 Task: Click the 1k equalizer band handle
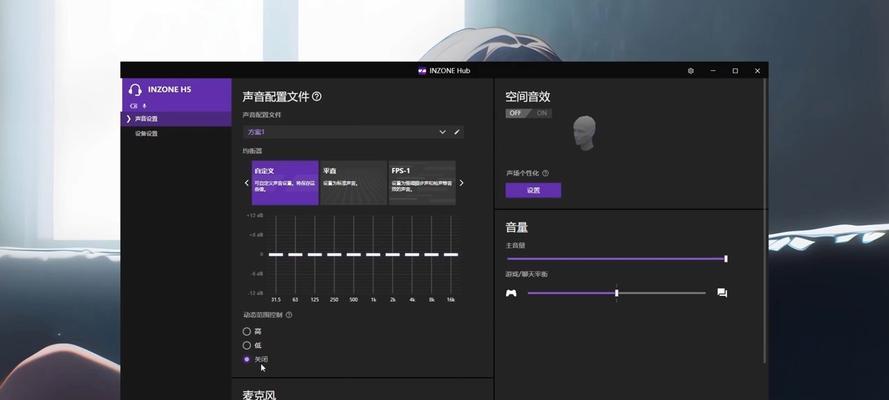click(373, 254)
